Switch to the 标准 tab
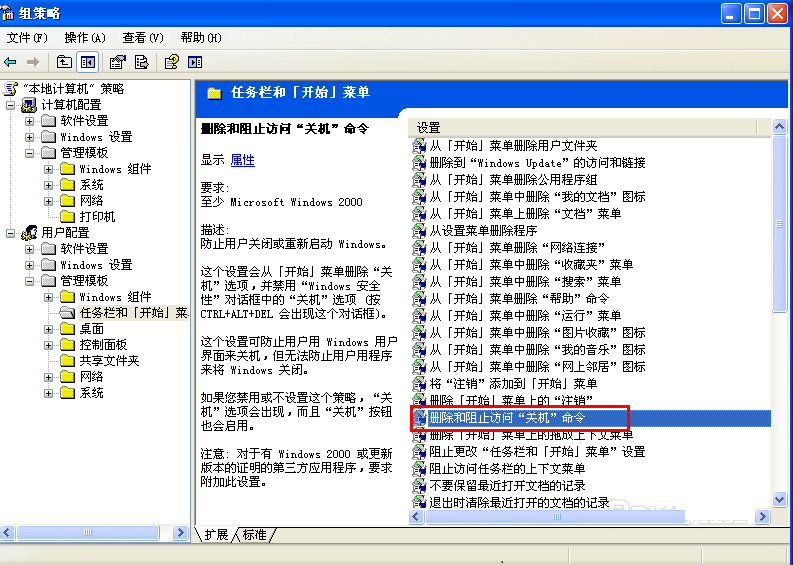793x565 pixels. tap(254, 535)
